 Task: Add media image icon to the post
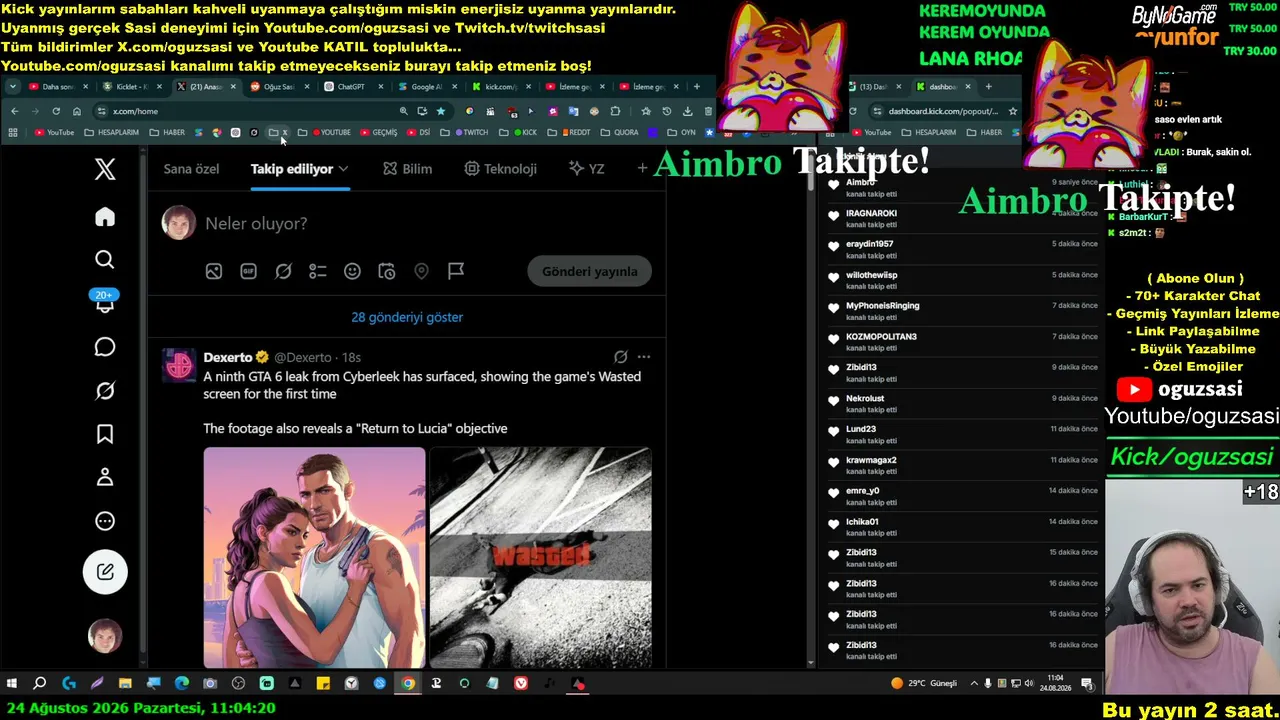pos(214,271)
